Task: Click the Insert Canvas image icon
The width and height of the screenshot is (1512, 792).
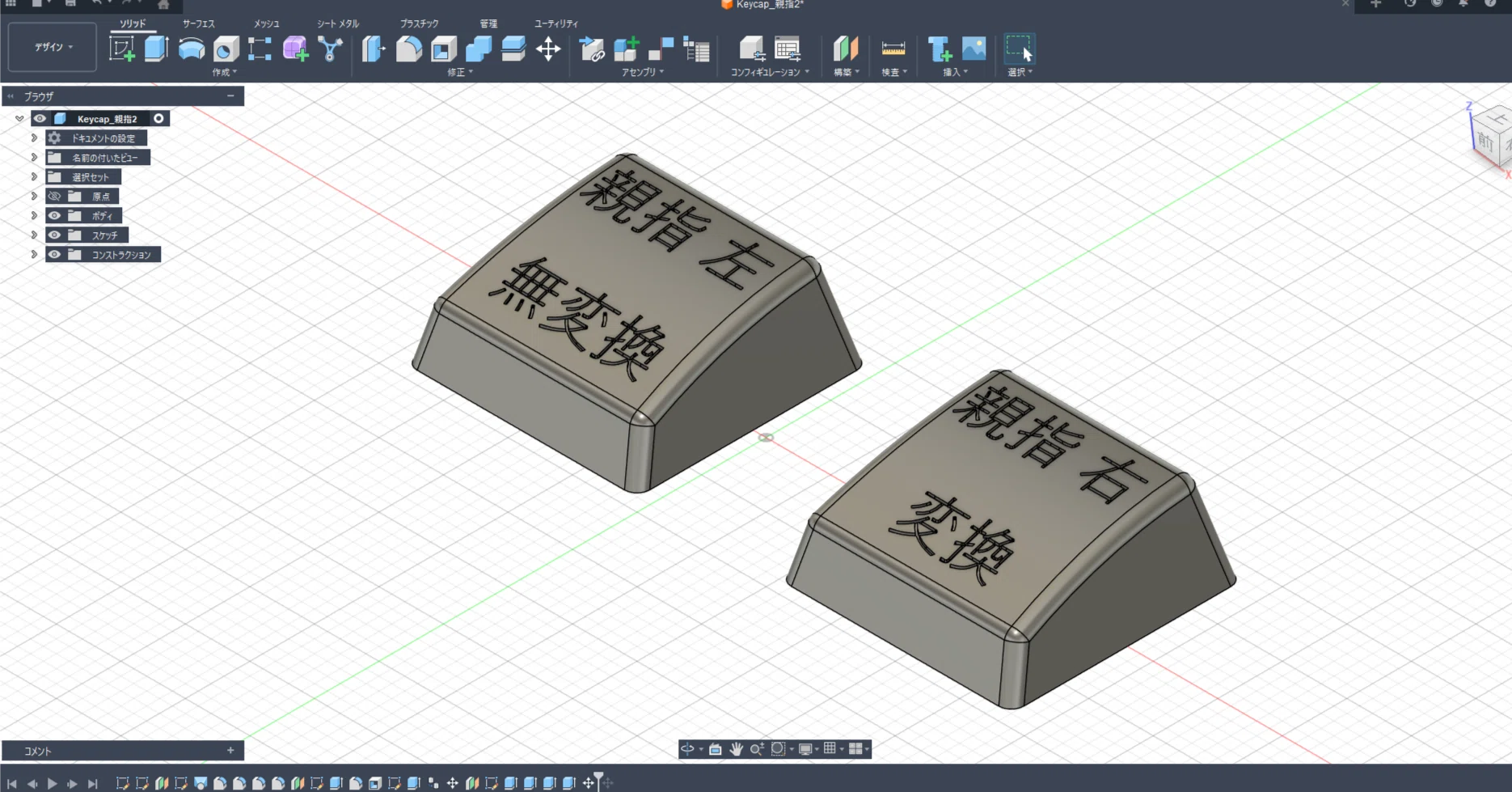Action: 974,49
